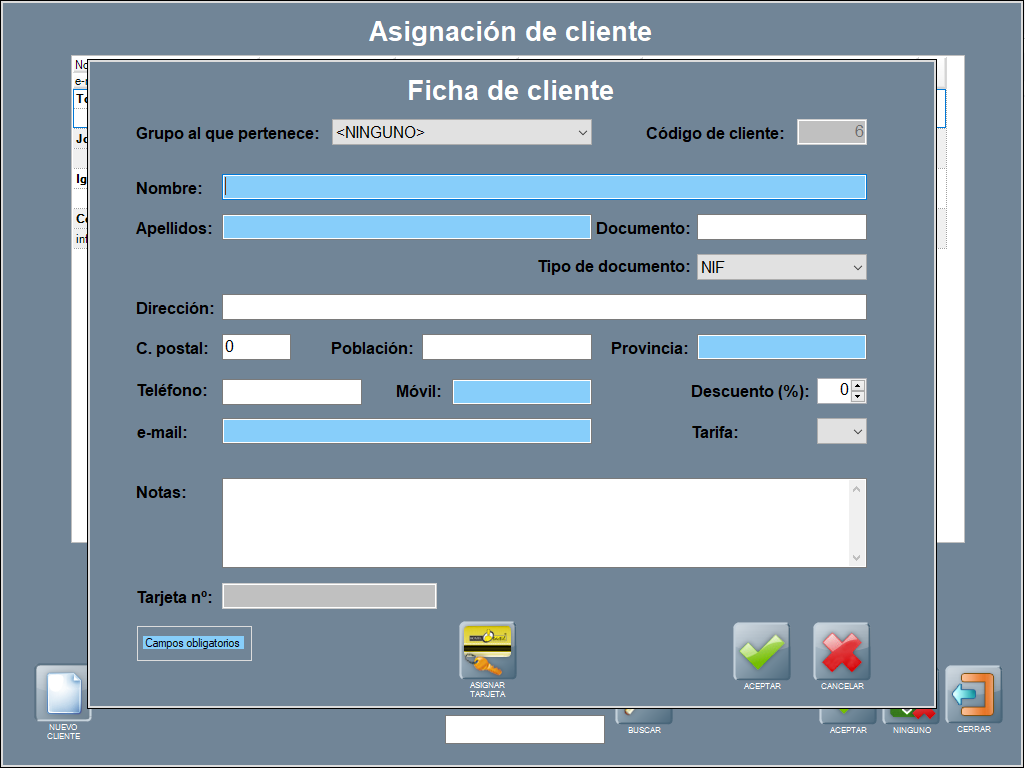Click the Dirección address field

tap(544, 307)
